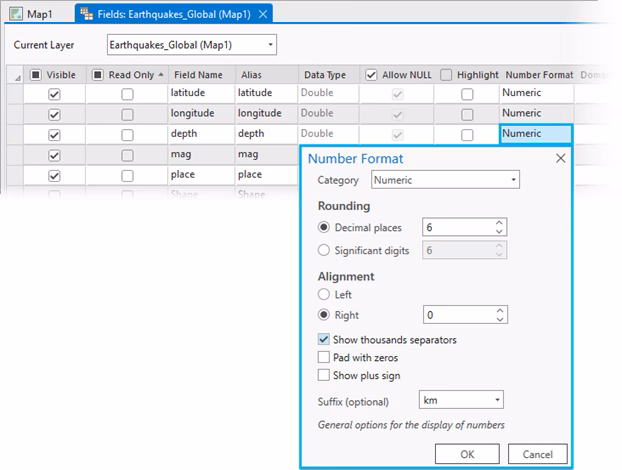Toggle the Visible column header checkbox
This screenshot has width=622, height=470.
coord(36,75)
